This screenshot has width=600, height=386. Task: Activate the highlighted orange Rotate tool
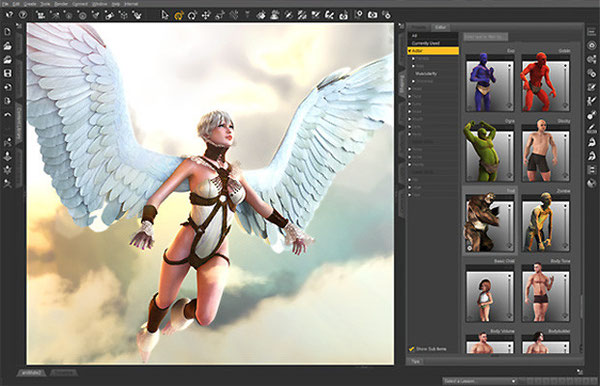tap(179, 15)
